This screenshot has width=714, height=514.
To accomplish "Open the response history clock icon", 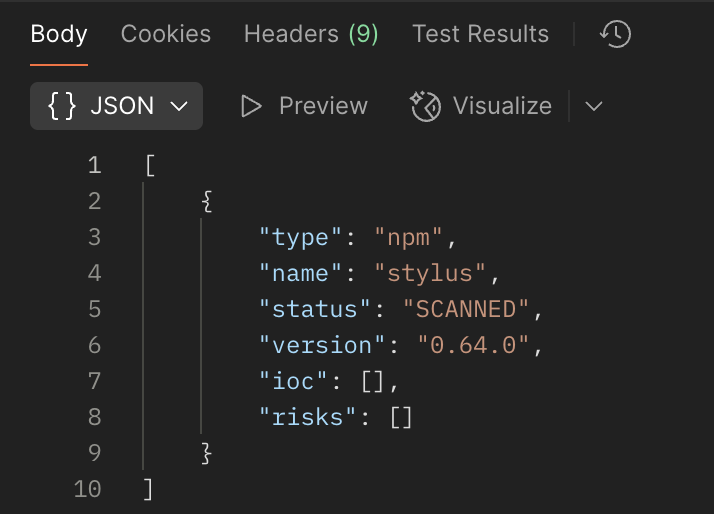I will coord(615,34).
